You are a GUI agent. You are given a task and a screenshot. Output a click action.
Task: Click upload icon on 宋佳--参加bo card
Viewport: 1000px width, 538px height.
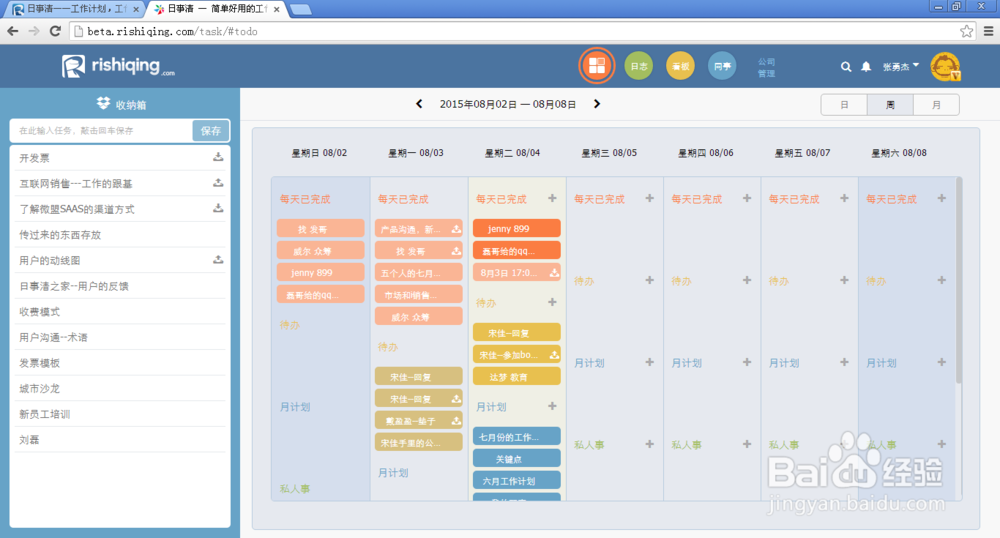[x=554, y=354]
